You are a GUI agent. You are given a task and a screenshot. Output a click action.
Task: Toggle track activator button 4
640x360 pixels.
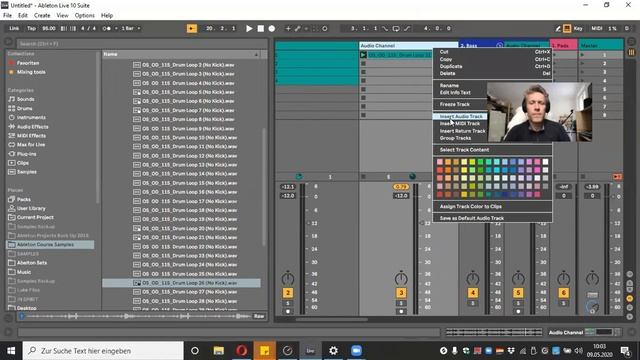(473, 293)
